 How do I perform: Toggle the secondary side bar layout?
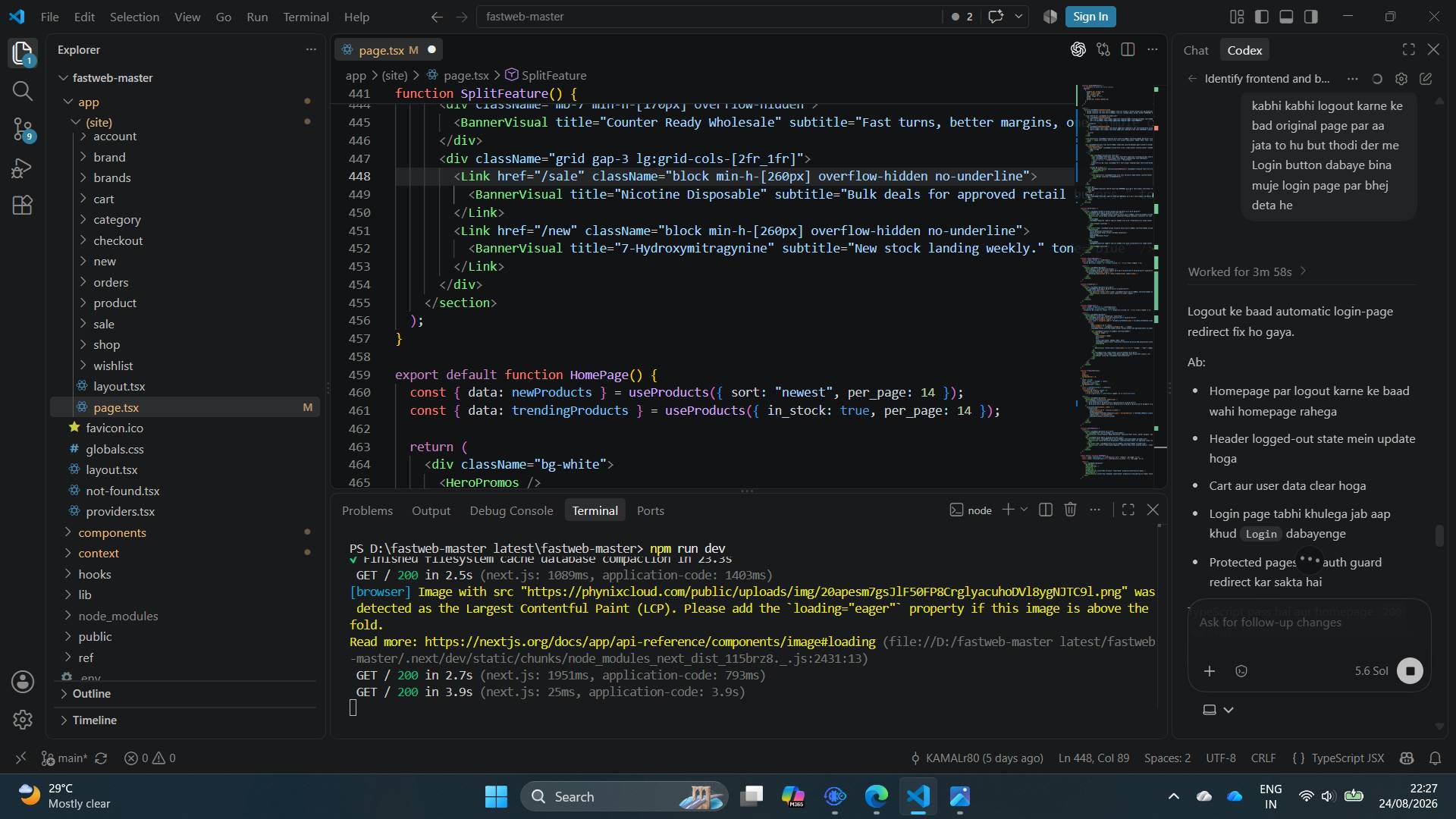point(1310,17)
